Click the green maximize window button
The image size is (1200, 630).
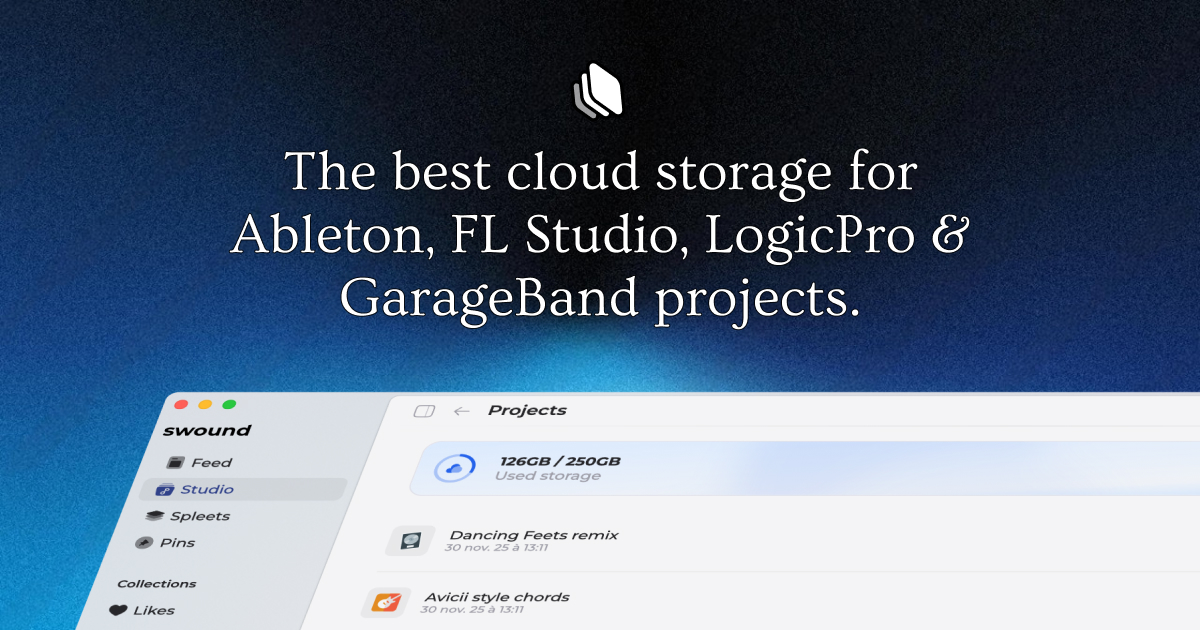(229, 405)
